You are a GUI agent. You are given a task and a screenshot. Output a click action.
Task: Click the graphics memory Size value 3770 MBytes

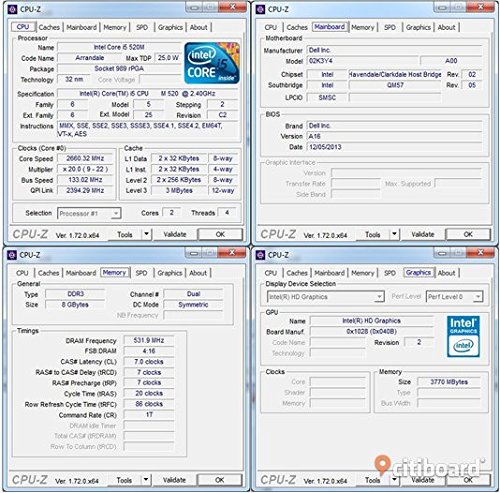click(x=449, y=382)
